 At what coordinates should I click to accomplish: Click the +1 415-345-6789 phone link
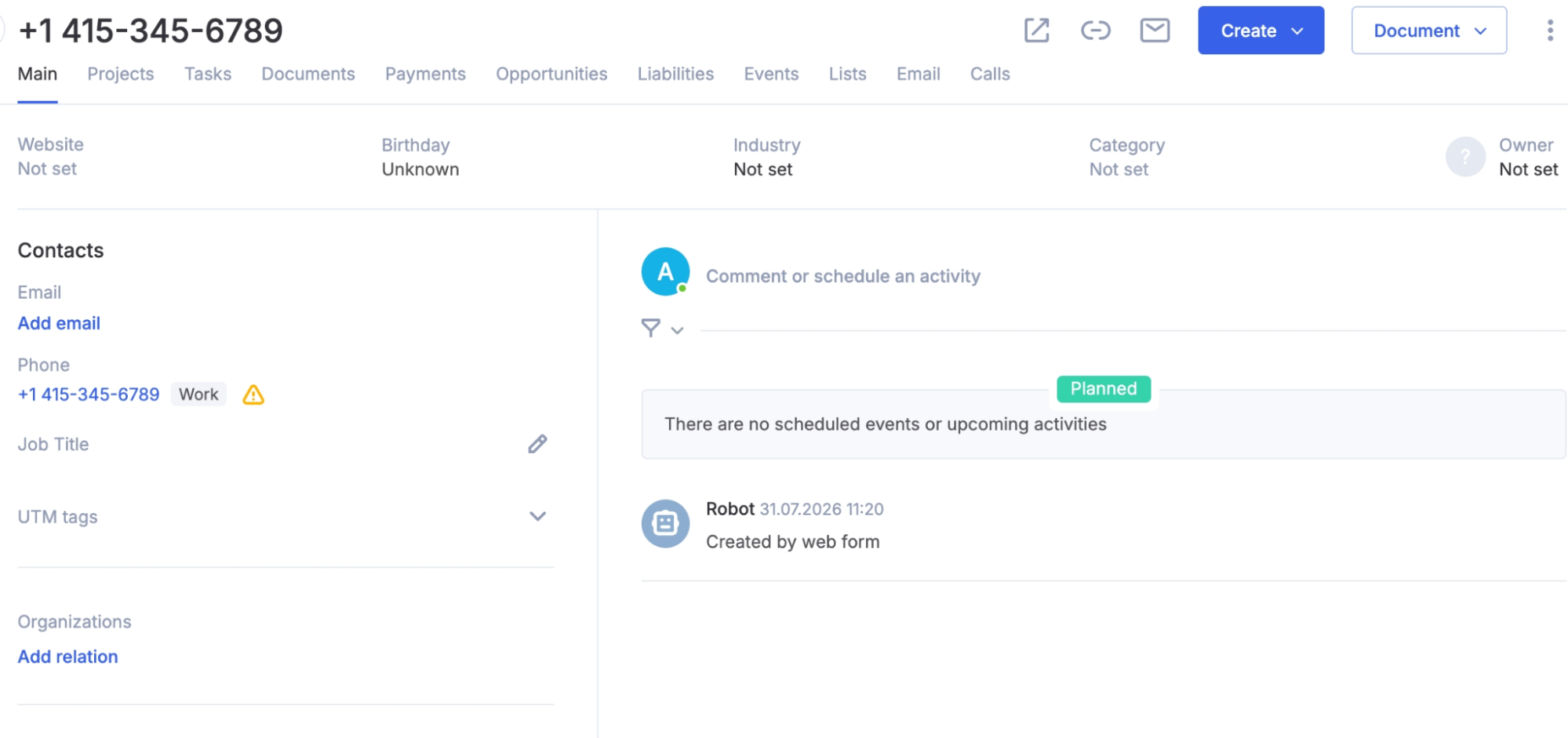pyautogui.click(x=89, y=394)
